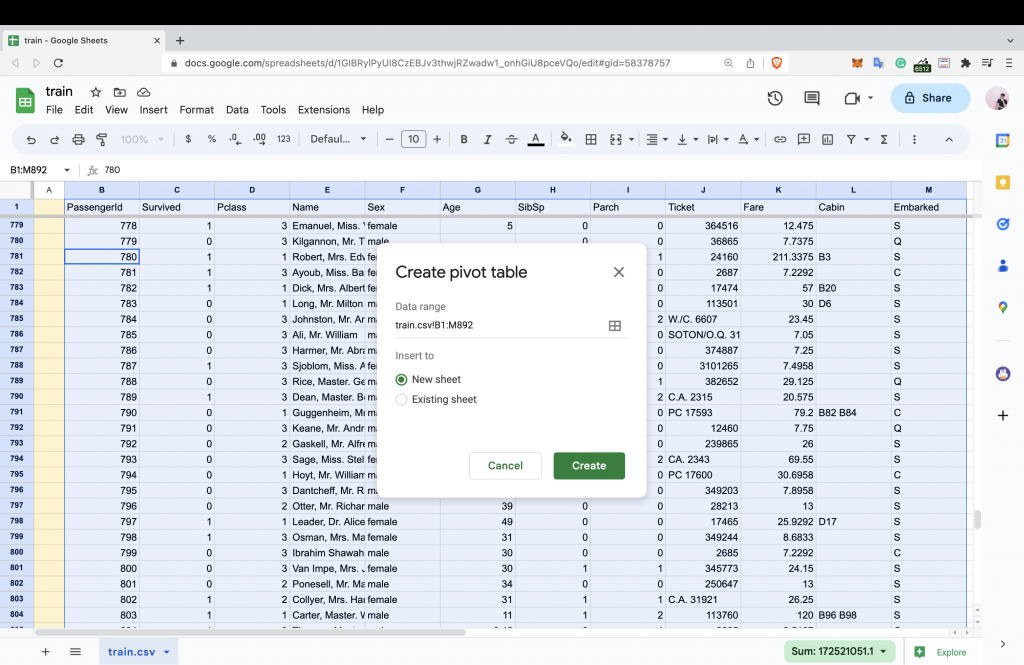Screen dimensions: 1024x665
Task: Open the text rotation dropdown
Action: click(x=748, y=139)
